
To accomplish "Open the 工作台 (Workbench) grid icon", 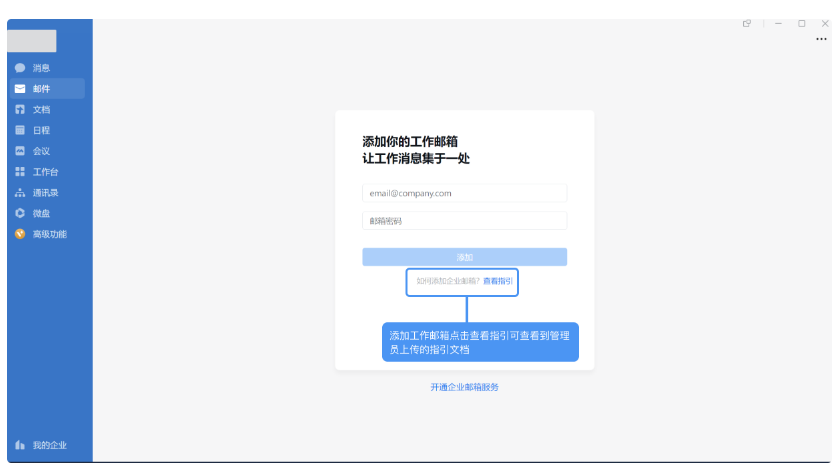I will coord(20,172).
